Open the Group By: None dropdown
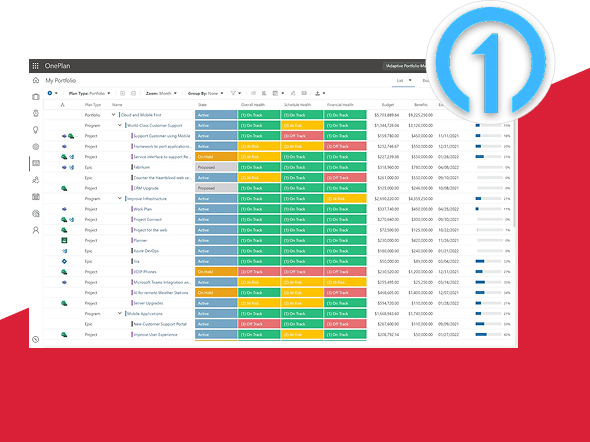 (x=206, y=93)
